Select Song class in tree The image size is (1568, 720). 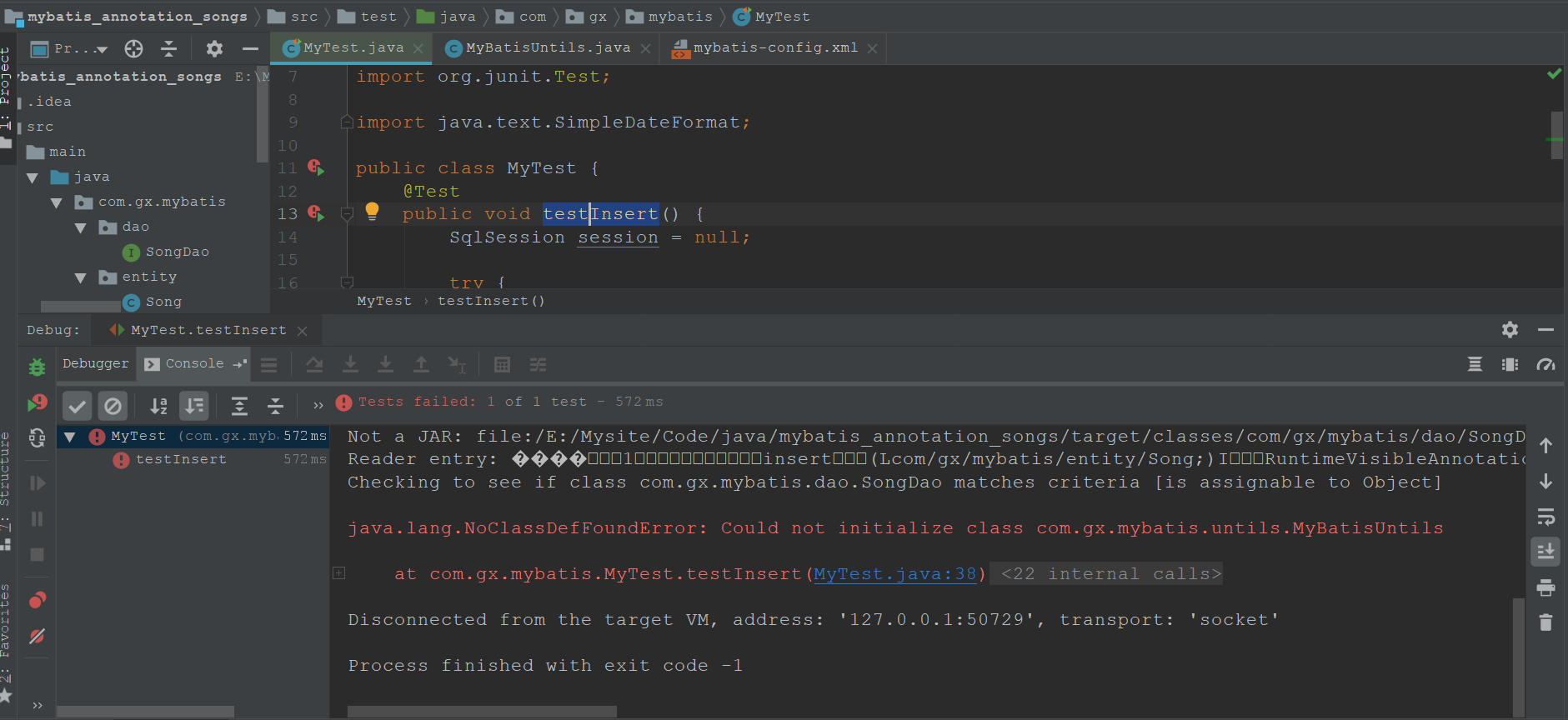coord(153,302)
